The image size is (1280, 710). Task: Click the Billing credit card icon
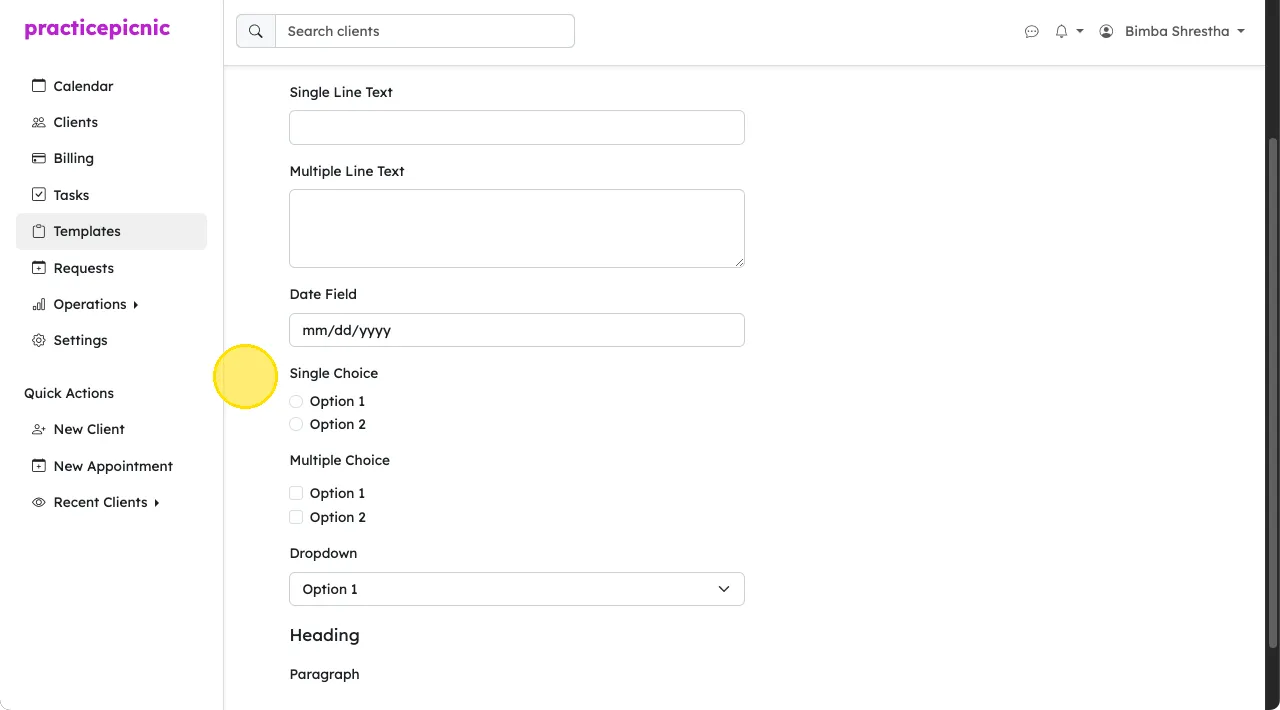click(x=39, y=158)
